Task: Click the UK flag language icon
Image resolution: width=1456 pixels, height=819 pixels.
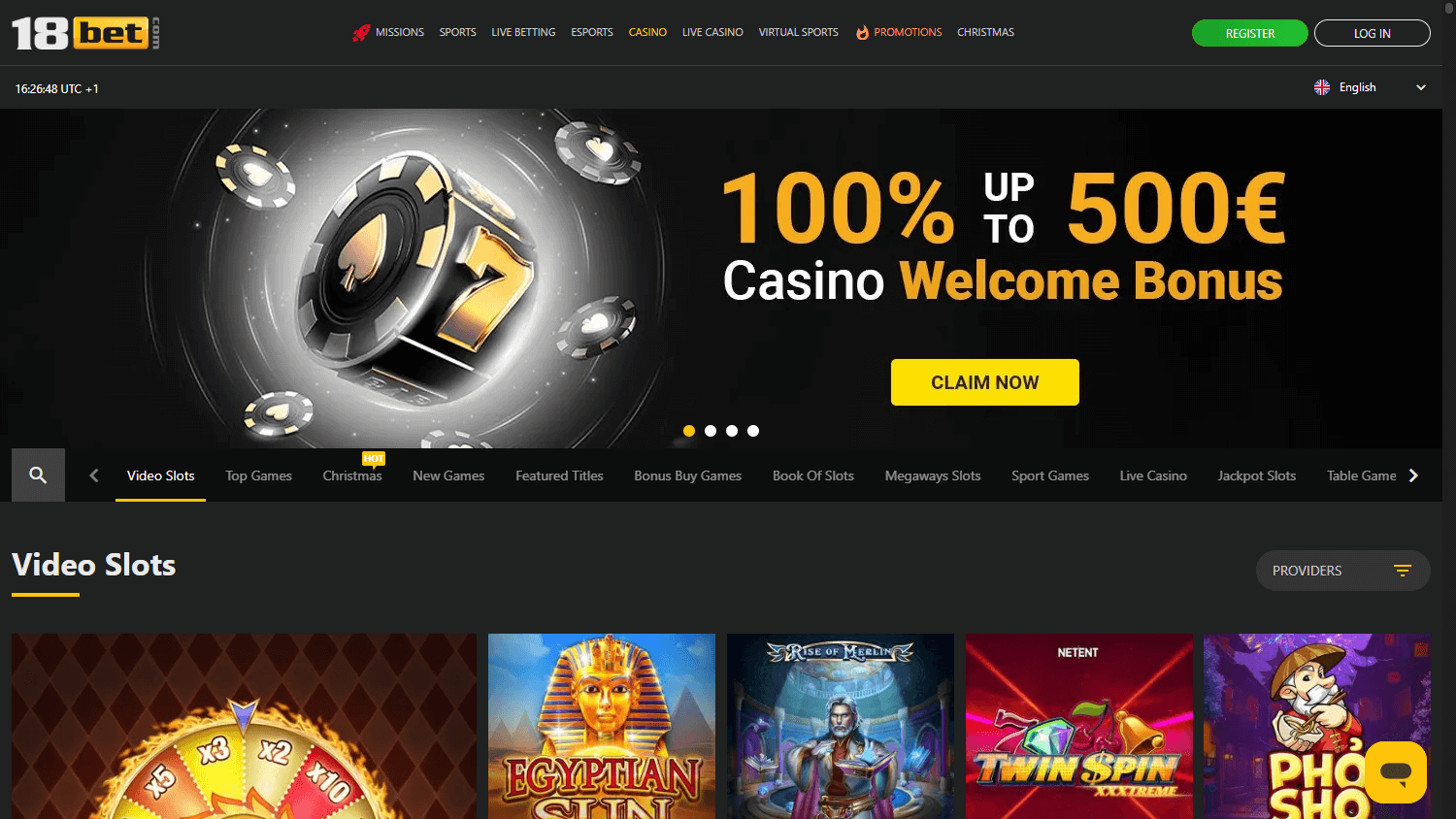Action: (x=1322, y=87)
